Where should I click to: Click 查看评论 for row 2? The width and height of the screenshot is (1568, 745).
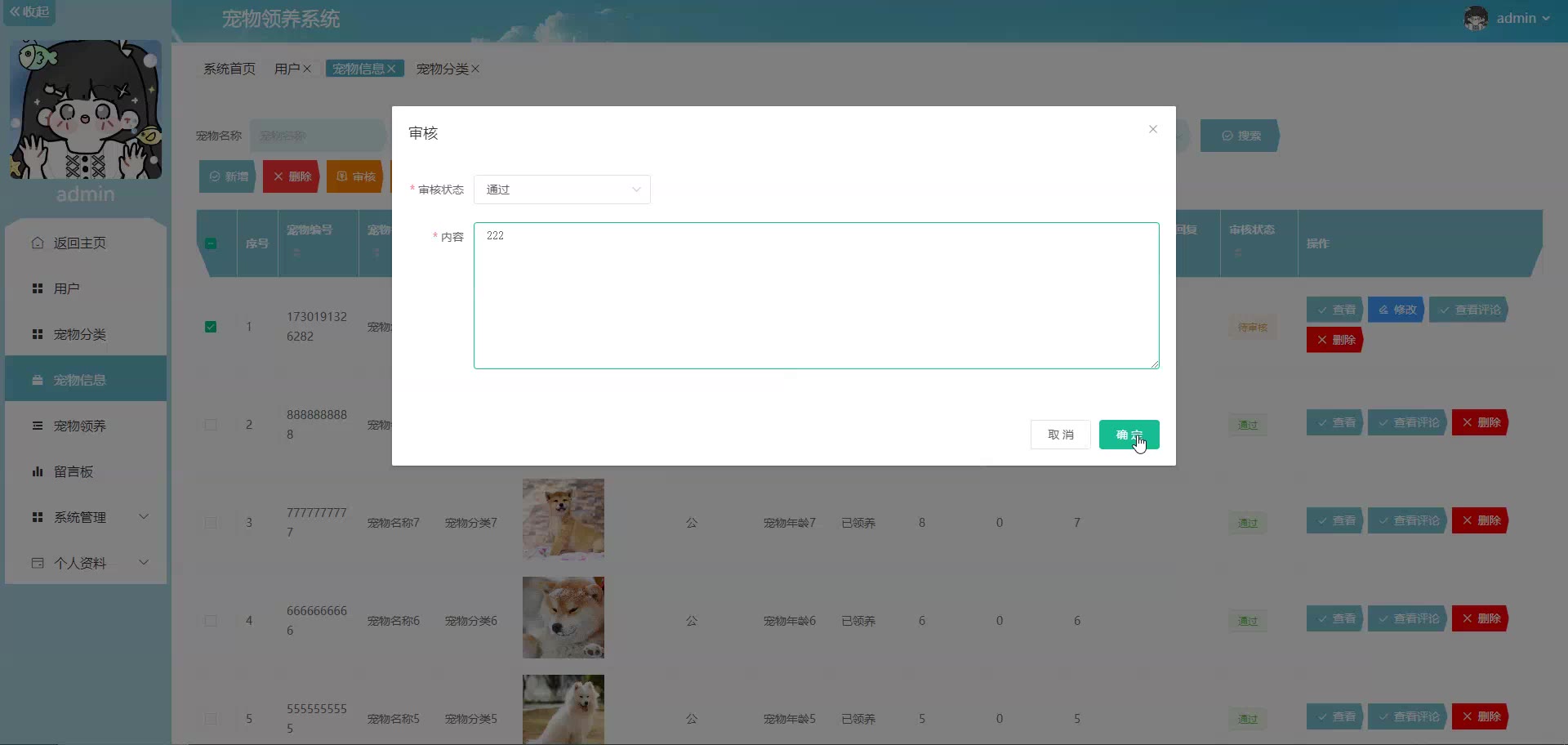1408,422
